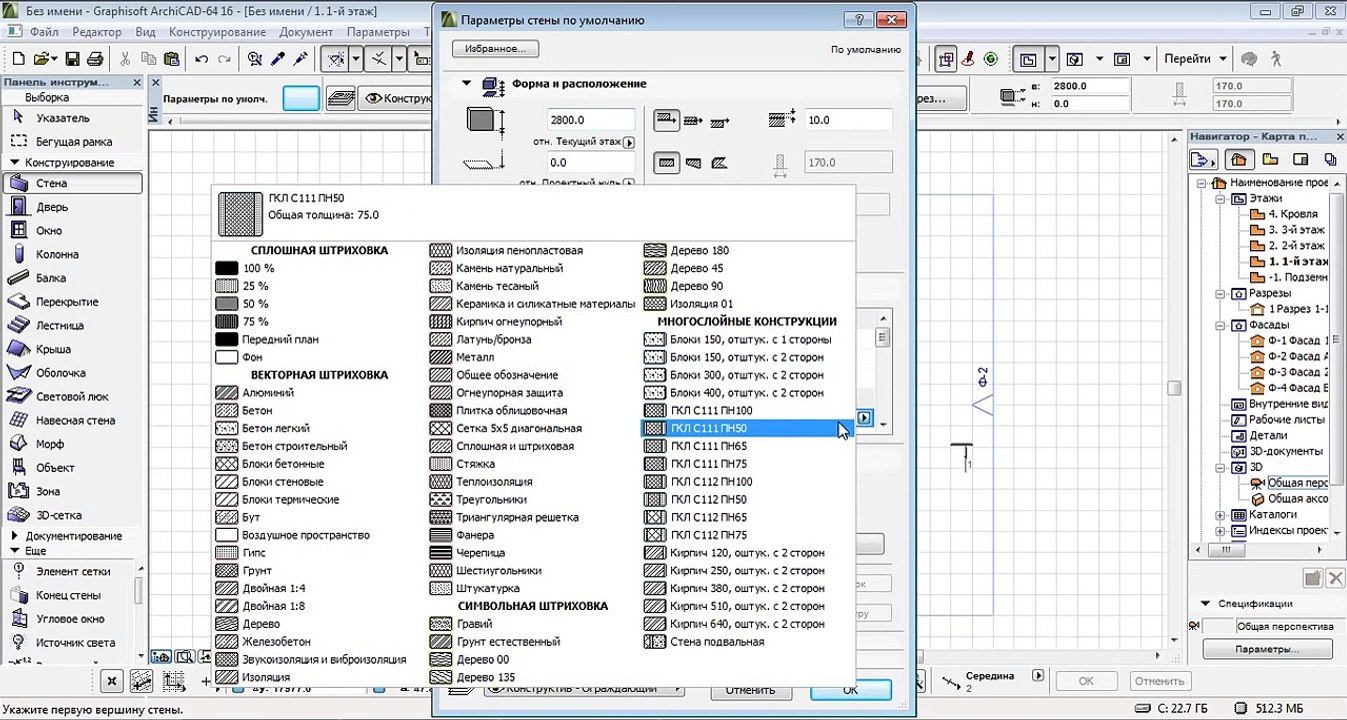Activate the syringe inject parameters icon
This screenshot has width=1347, height=720.
pyautogui.click(x=300, y=59)
